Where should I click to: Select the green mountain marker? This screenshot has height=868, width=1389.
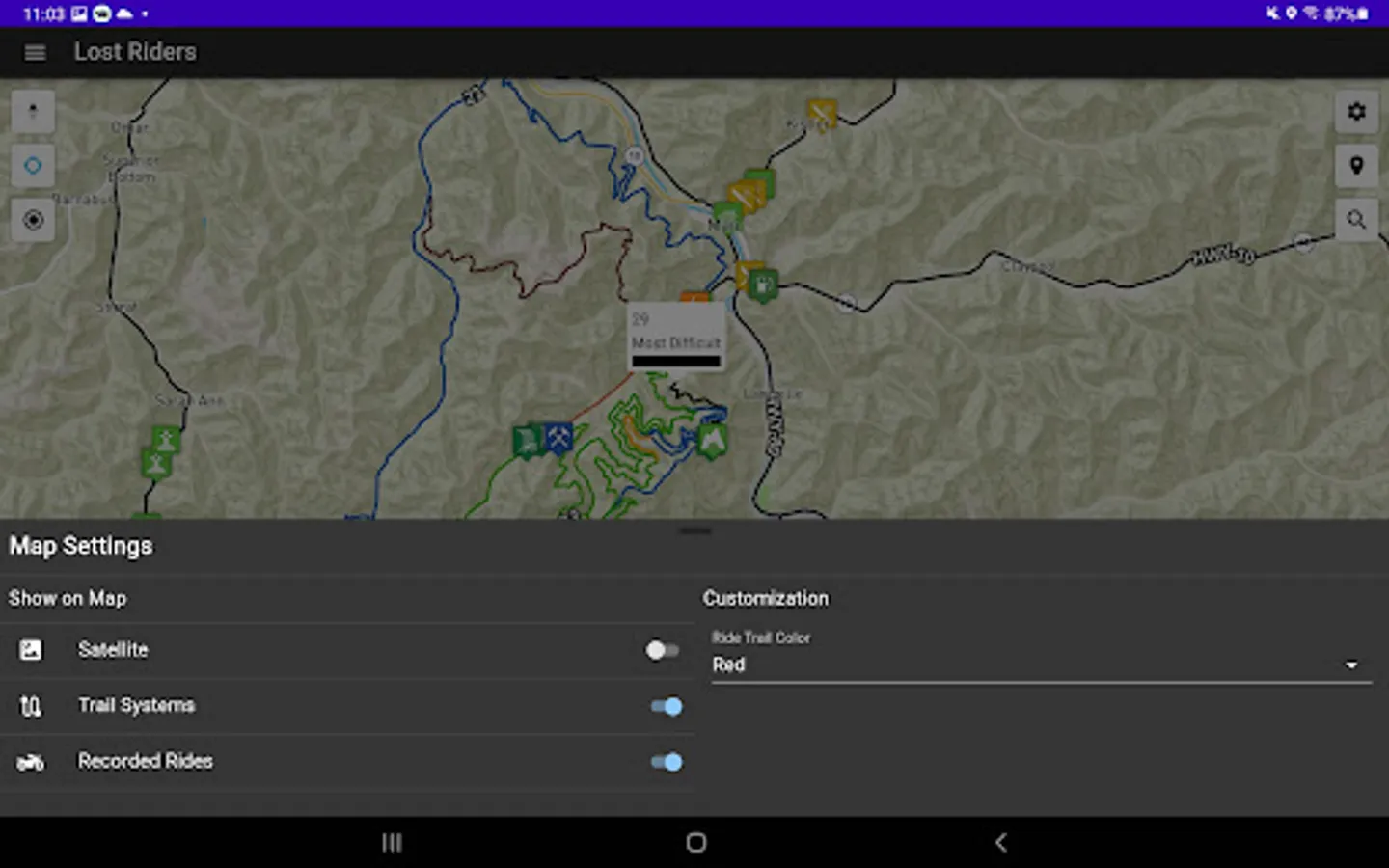pos(712,441)
